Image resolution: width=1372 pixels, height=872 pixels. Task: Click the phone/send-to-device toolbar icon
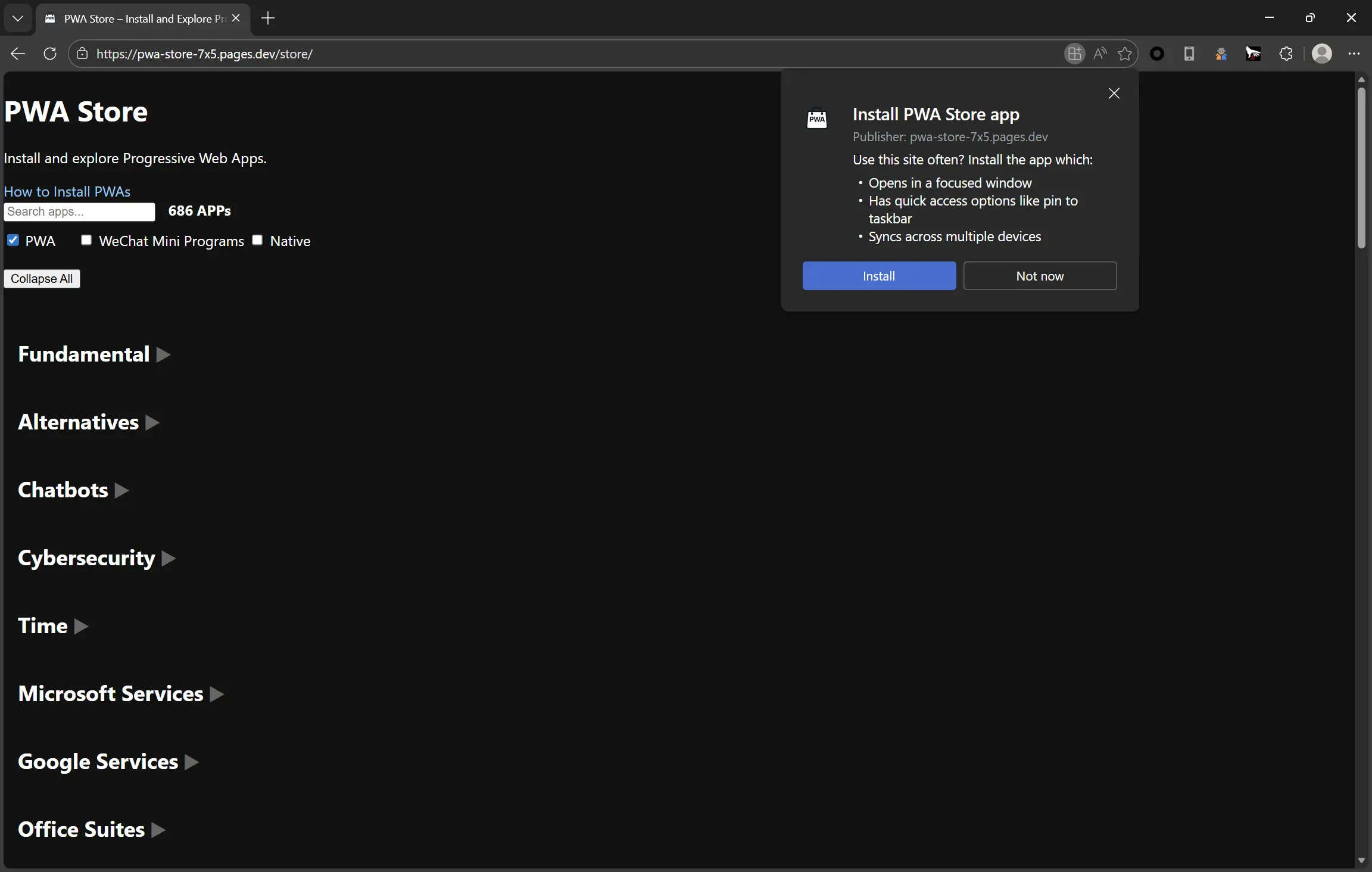1189,54
